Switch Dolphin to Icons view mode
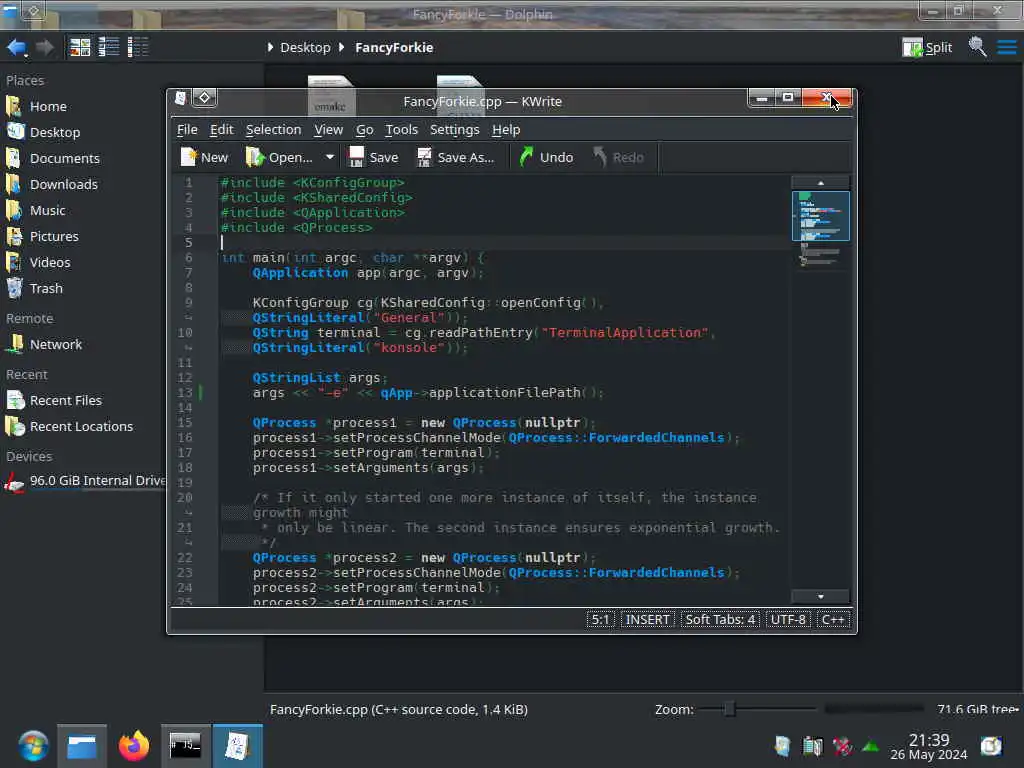This screenshot has width=1024, height=768. click(x=80, y=47)
